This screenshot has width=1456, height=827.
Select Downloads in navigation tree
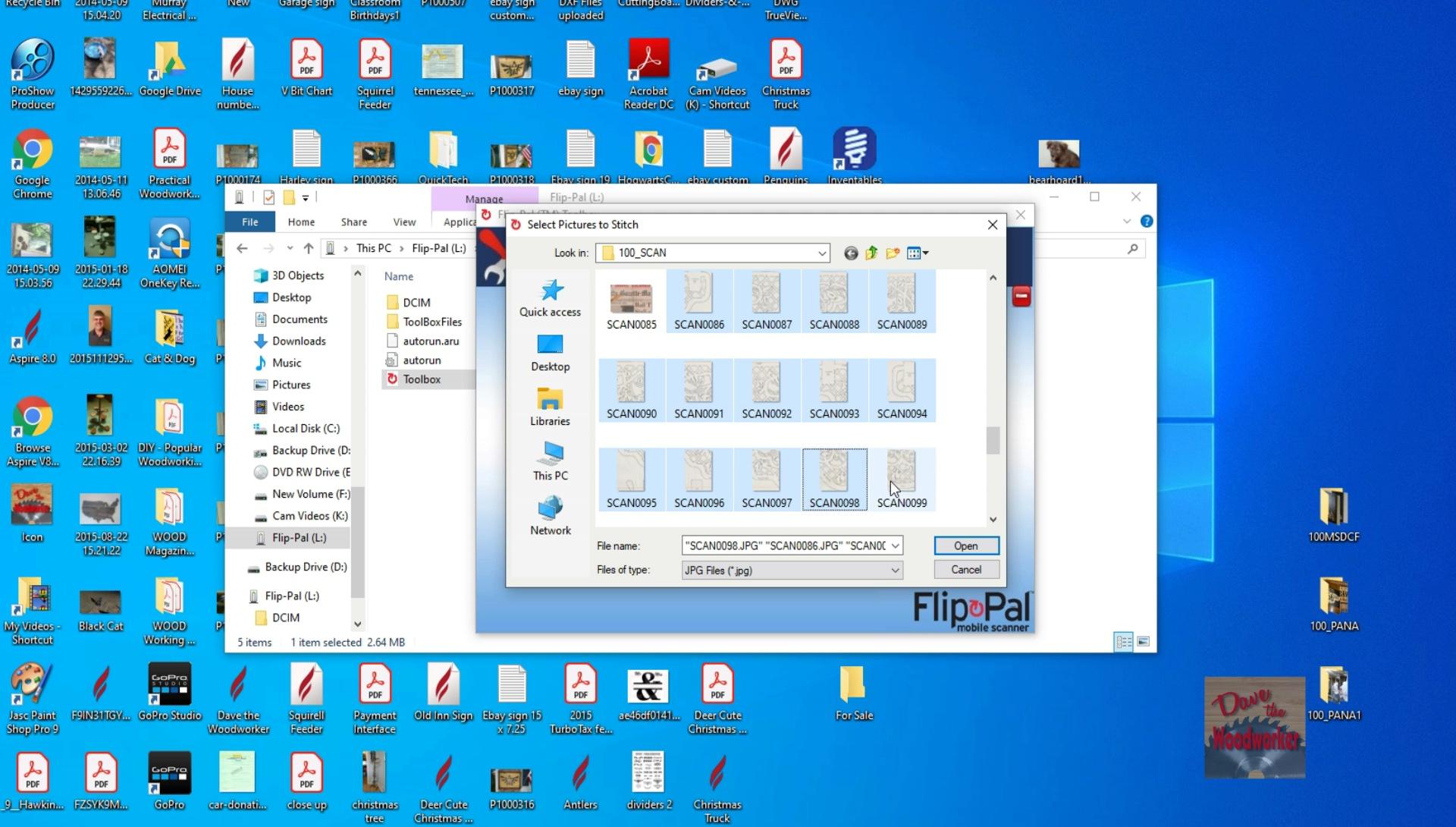pyautogui.click(x=298, y=341)
